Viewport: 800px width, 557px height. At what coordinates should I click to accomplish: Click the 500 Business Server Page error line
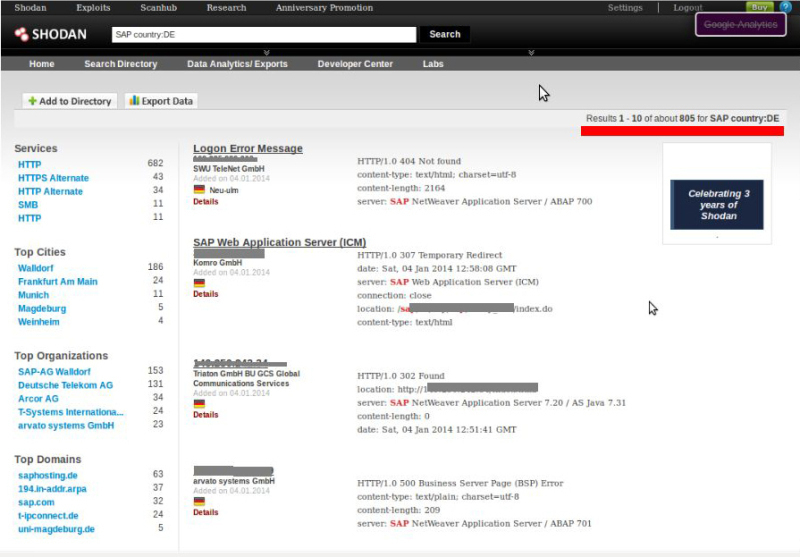pyautogui.click(x=460, y=483)
